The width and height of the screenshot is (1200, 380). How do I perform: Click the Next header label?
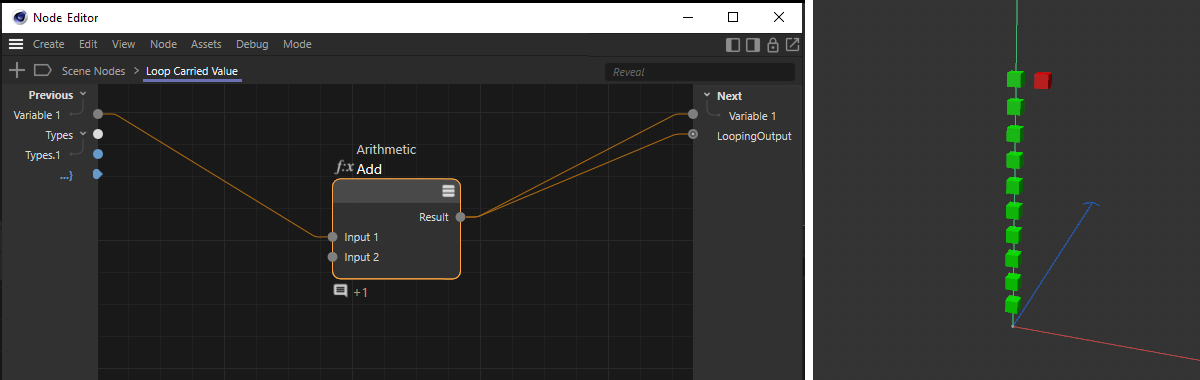[x=729, y=96]
